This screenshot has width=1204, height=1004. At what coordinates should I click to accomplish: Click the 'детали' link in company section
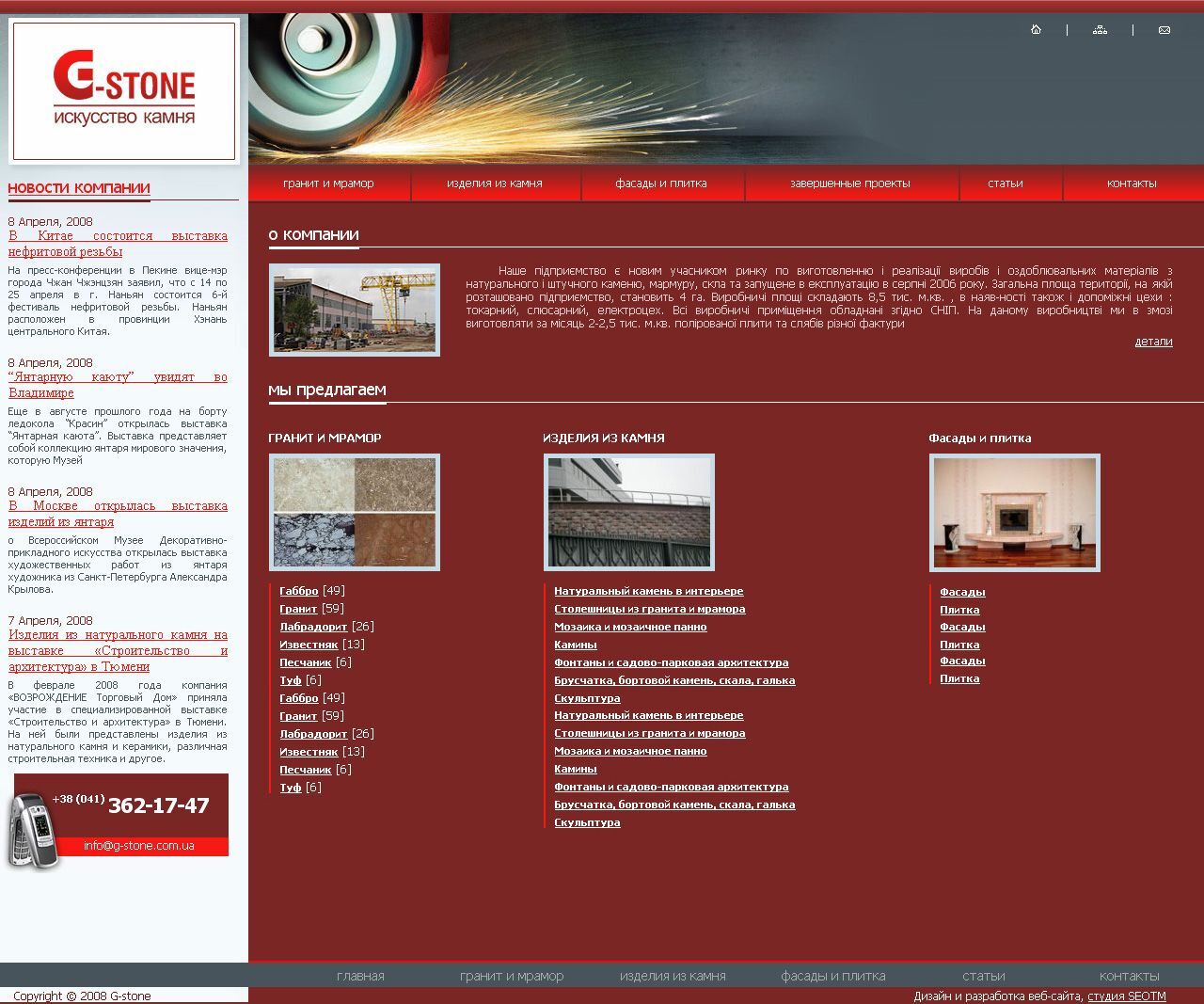(1154, 341)
